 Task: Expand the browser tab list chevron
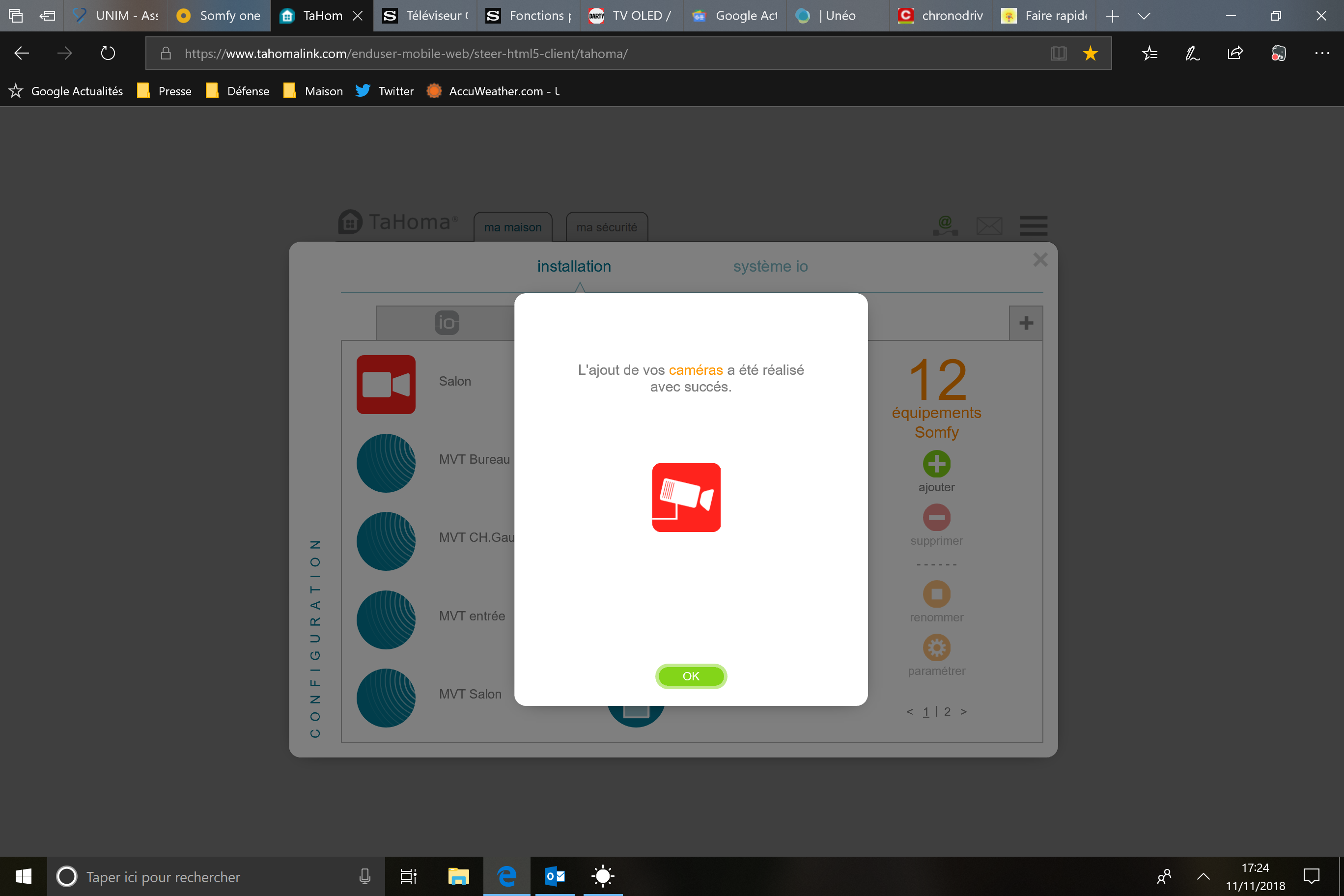click(1144, 16)
